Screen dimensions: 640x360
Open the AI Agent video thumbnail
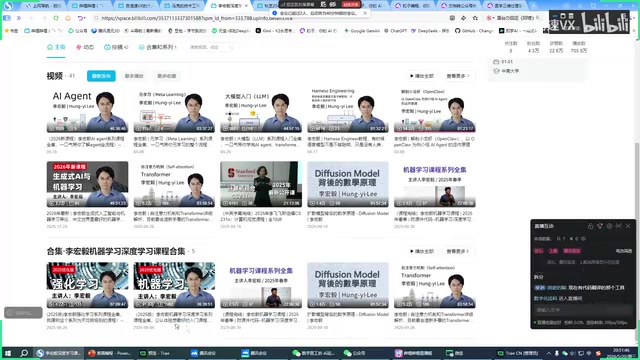[x=87, y=110]
